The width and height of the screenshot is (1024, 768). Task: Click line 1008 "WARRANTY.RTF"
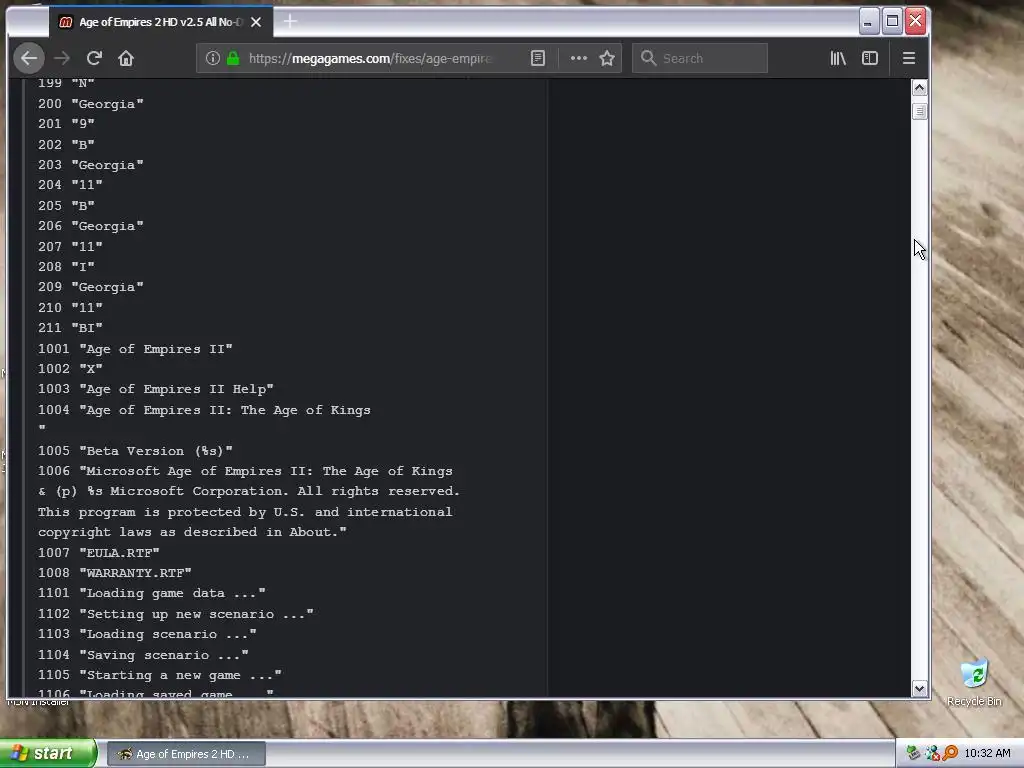click(x=115, y=573)
